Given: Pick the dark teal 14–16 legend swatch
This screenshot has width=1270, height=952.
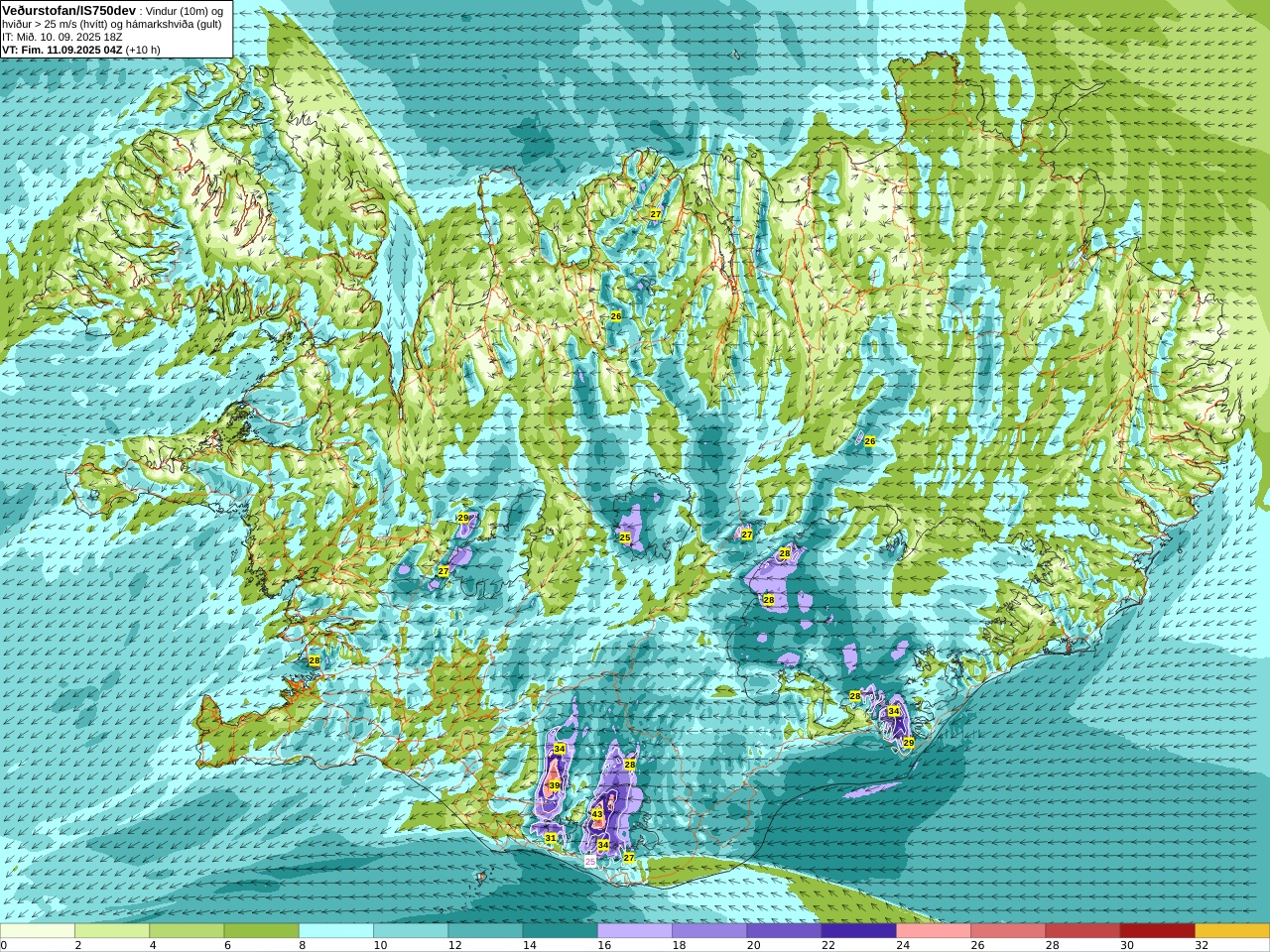Looking at the screenshot, I should 561,931.
